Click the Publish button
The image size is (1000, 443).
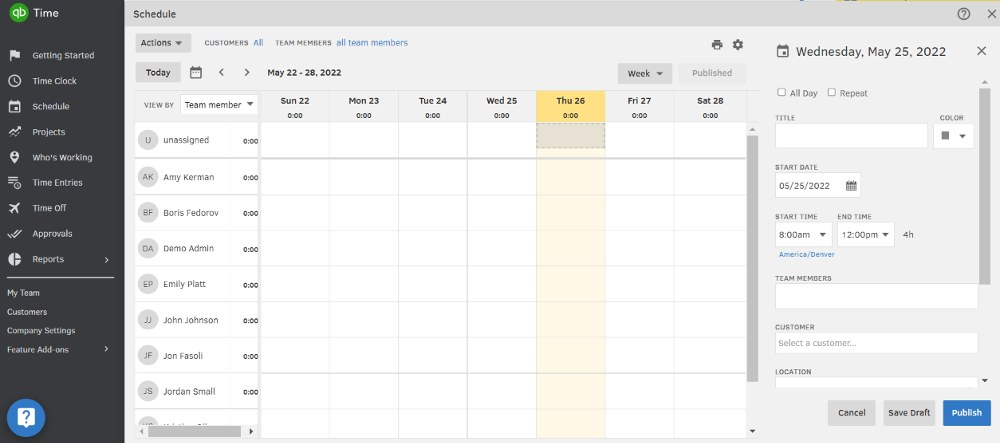(x=966, y=412)
